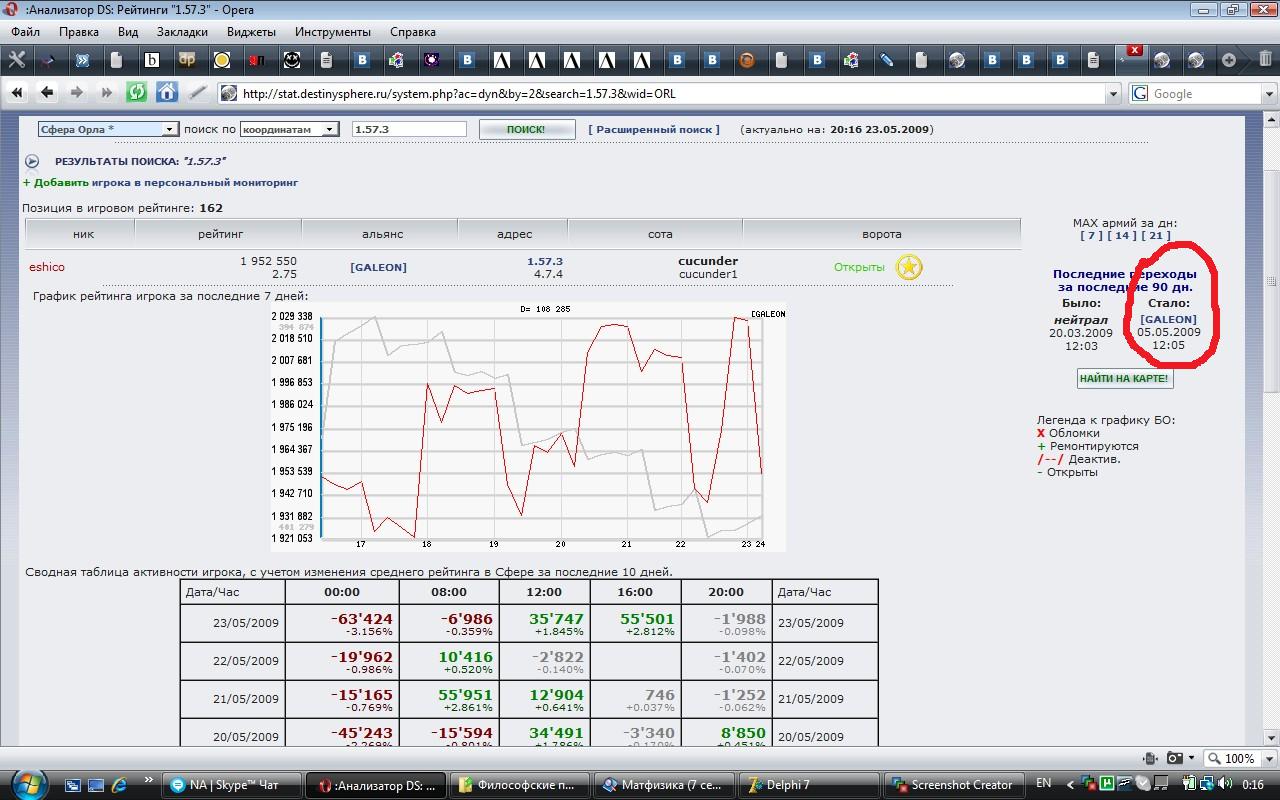Open the Закладки menu
This screenshot has width=1280, height=800.
(x=182, y=32)
